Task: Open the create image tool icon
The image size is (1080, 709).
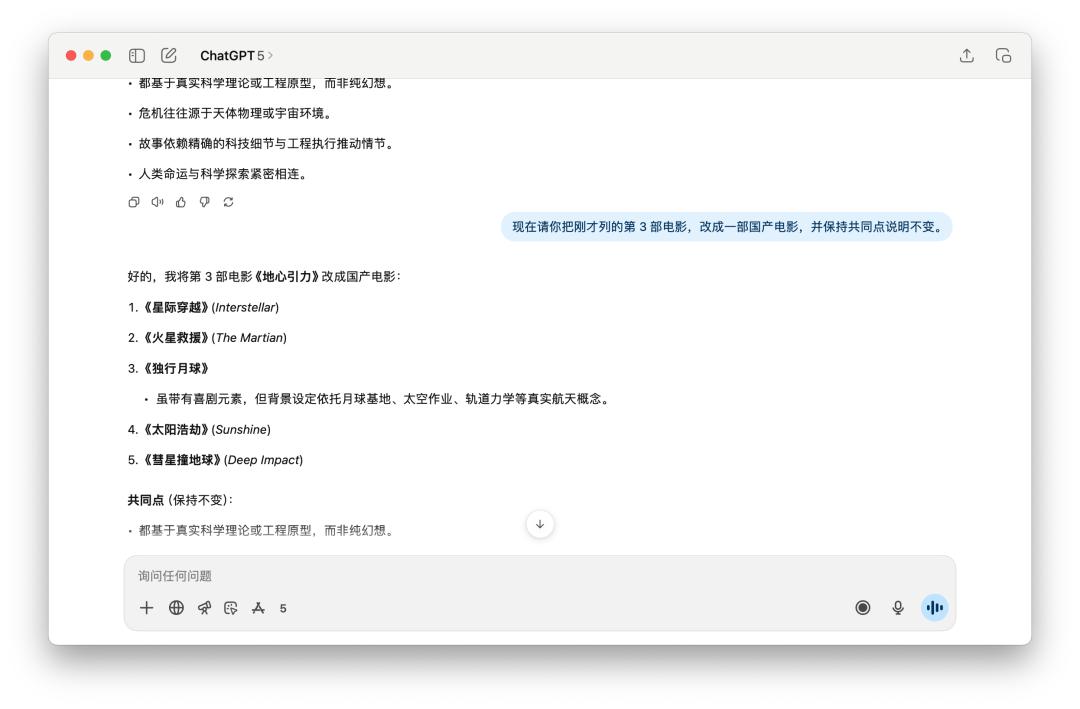Action: 231,608
